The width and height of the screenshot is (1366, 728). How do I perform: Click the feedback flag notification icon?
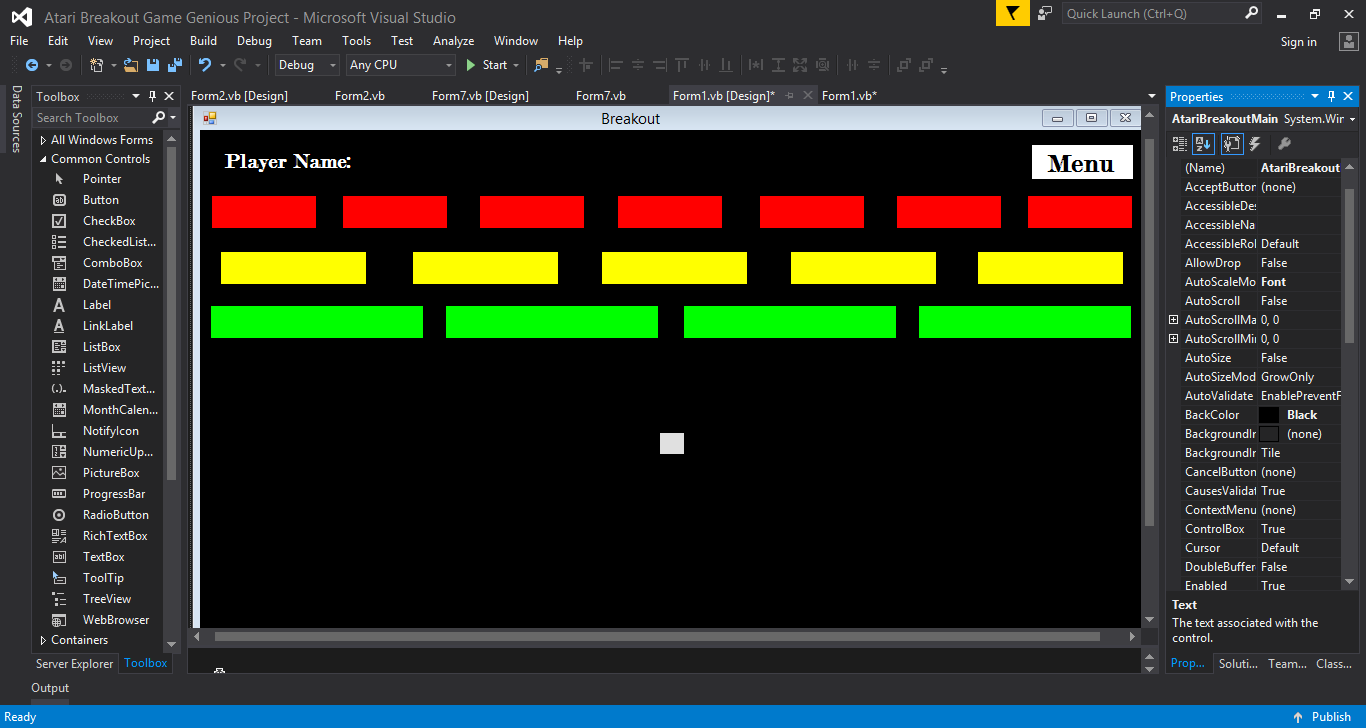[x=1012, y=13]
